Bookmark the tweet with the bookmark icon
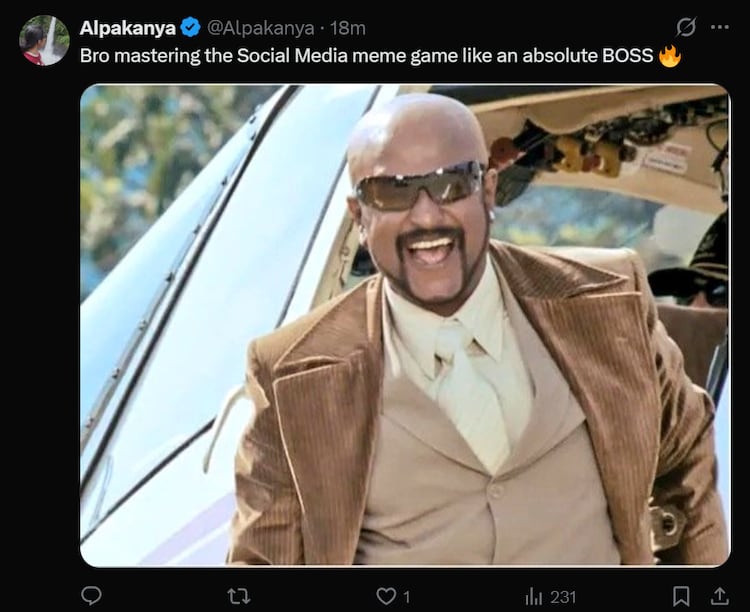Screen dimensions: 750x612 click(681, 596)
